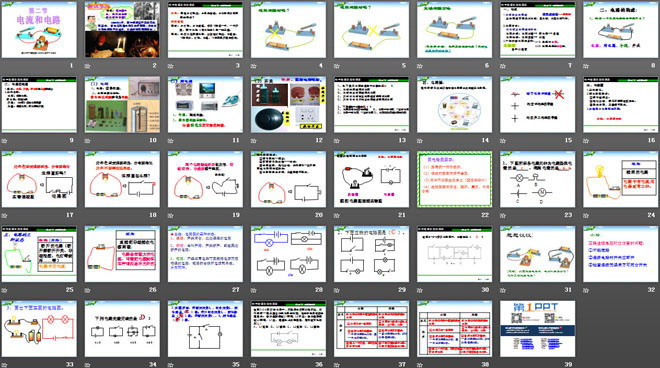The image size is (660, 368).
Task: Click the transition star icon under slide 19
Action: click(x=171, y=215)
